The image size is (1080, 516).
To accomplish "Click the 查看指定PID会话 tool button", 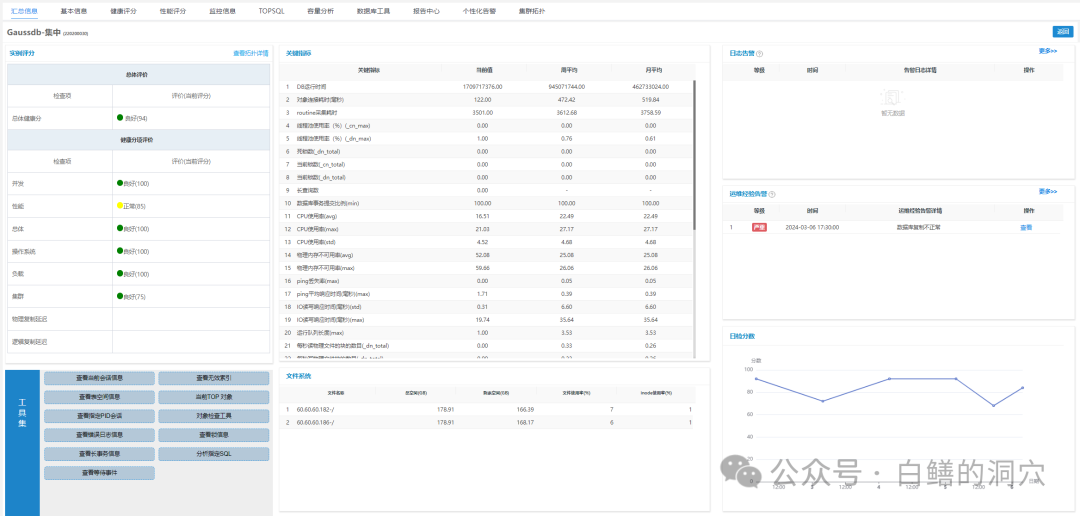I will point(99,416).
